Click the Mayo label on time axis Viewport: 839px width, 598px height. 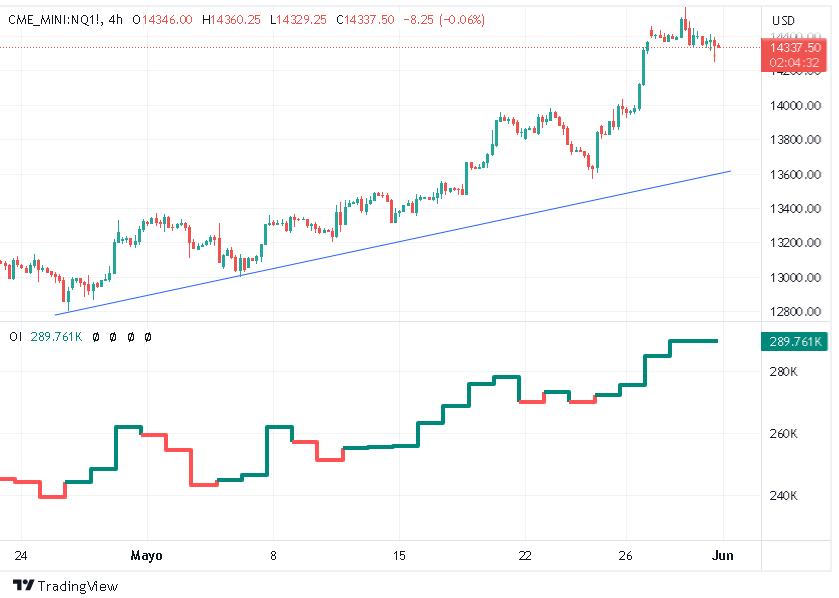[146, 555]
